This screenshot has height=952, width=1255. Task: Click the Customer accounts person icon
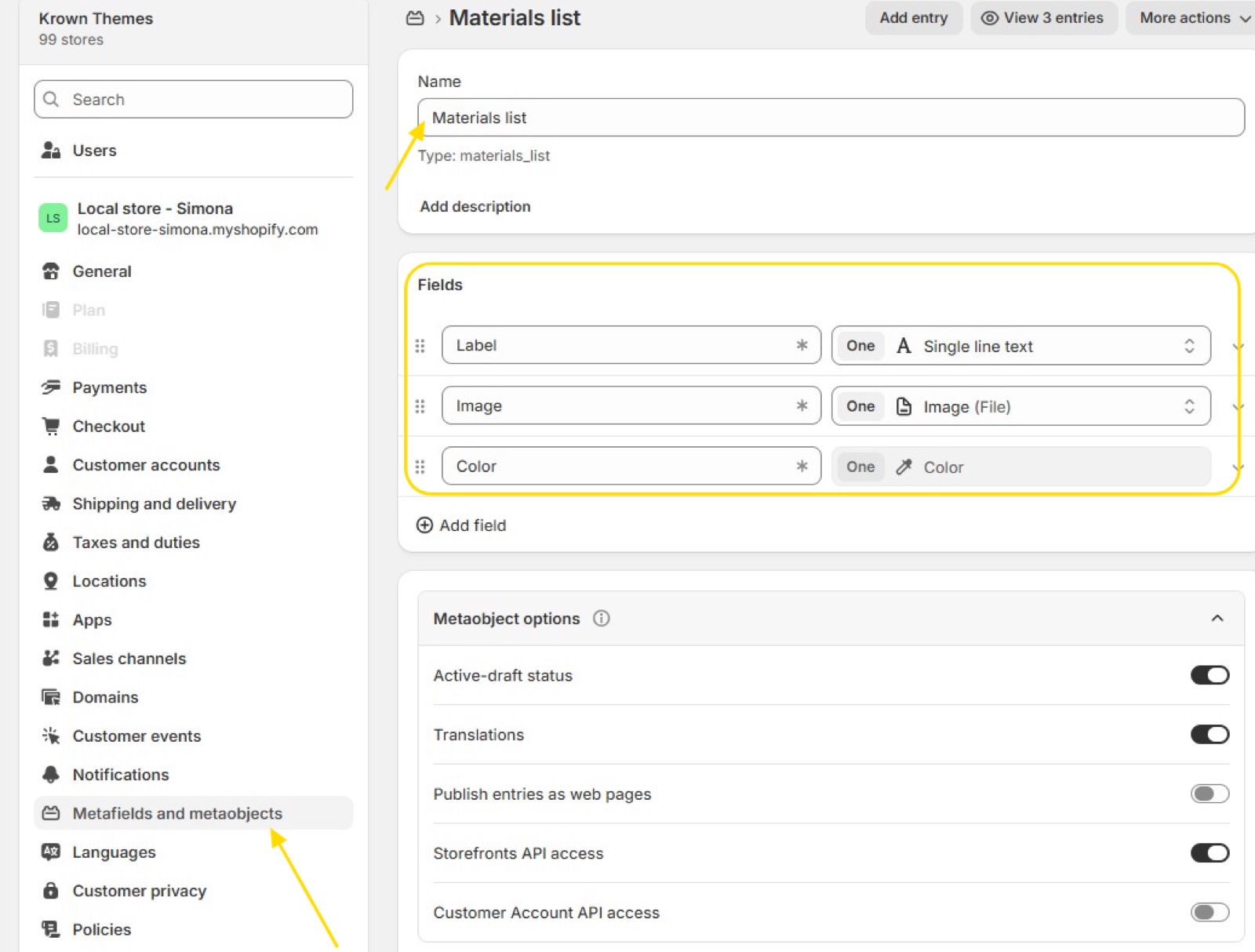[x=51, y=465]
